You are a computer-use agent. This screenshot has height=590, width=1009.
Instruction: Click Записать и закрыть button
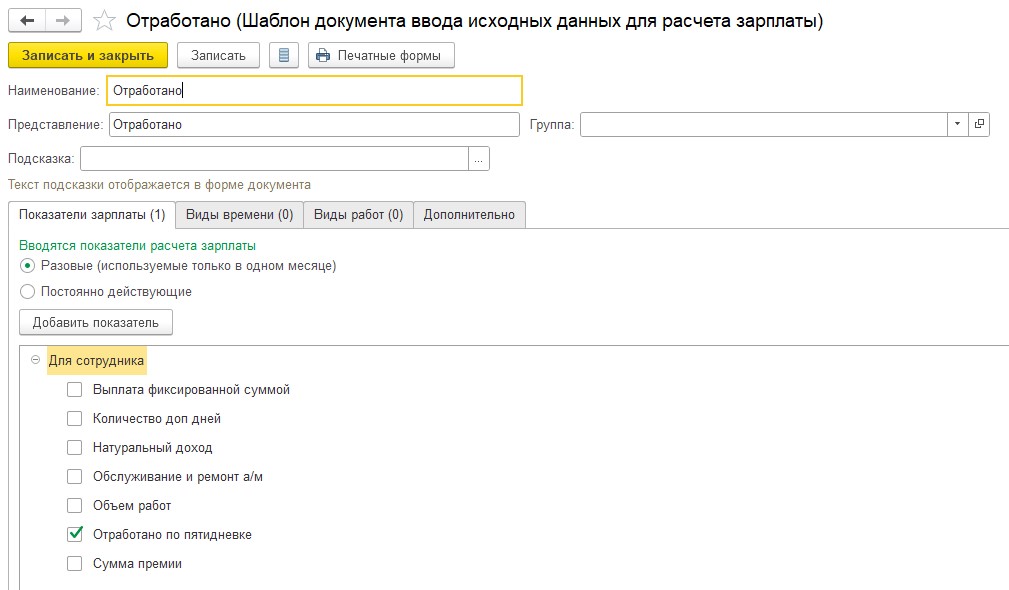[x=88, y=55]
